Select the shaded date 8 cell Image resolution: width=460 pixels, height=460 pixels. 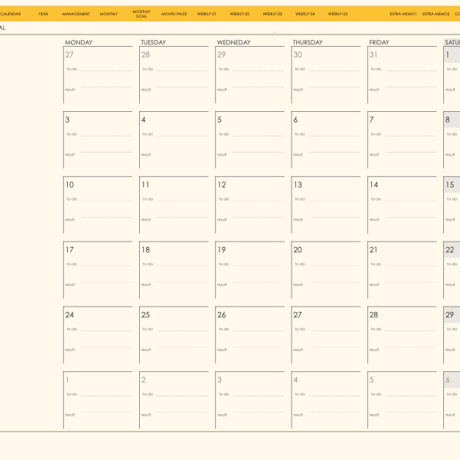(x=452, y=120)
